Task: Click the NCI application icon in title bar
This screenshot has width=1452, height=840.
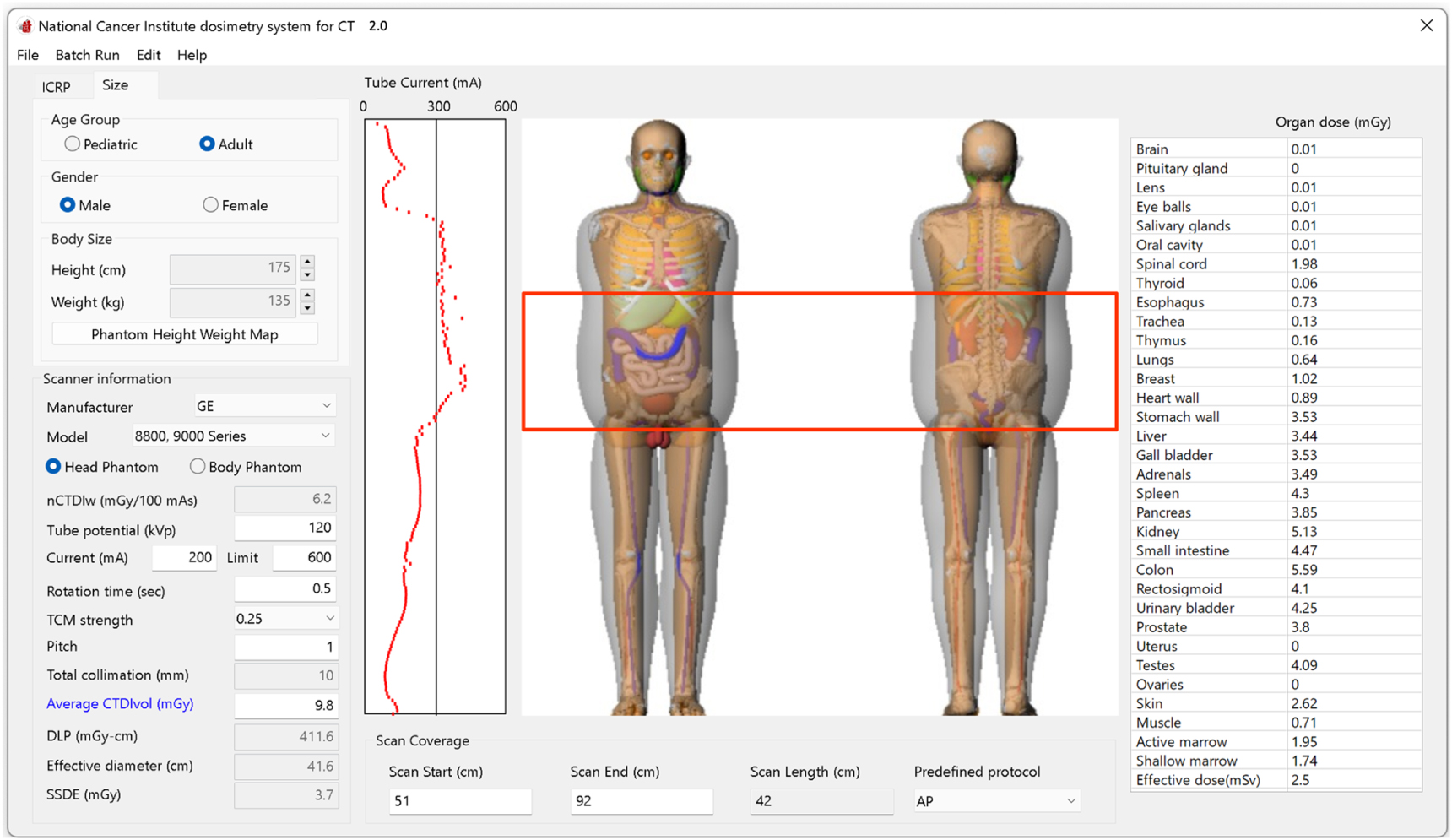Action: (25, 25)
